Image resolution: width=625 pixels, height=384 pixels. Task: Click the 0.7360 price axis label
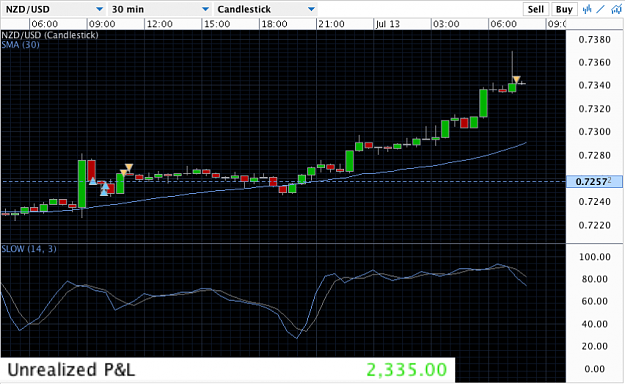(x=594, y=63)
